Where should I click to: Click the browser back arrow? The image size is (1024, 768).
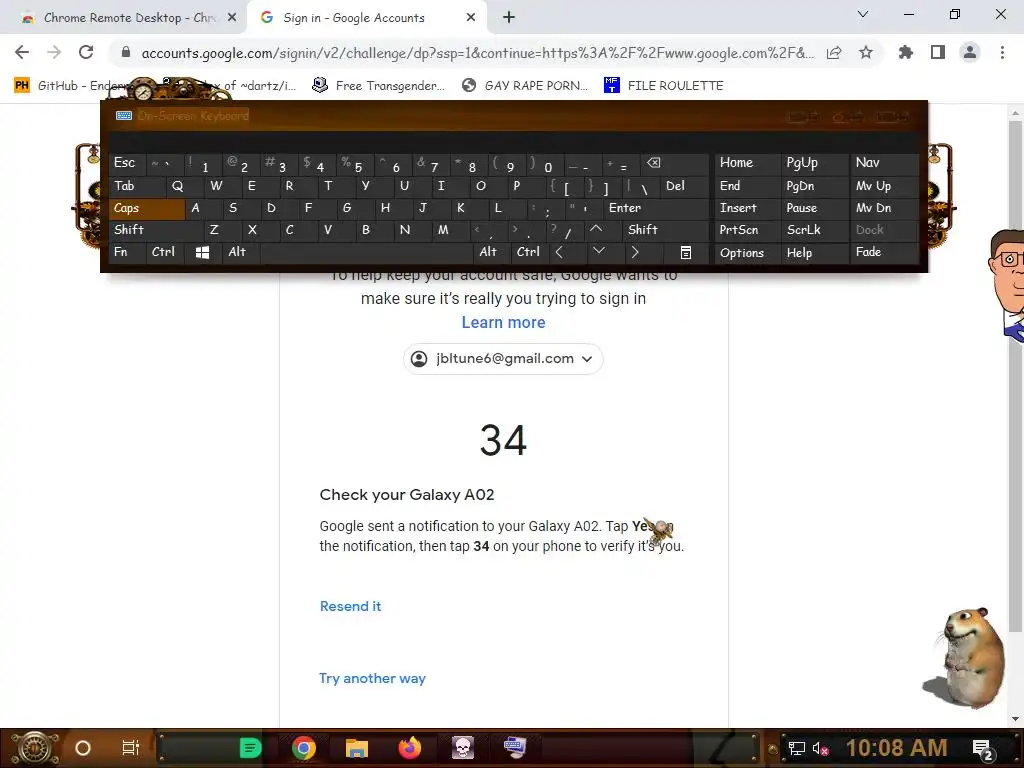(x=22, y=52)
